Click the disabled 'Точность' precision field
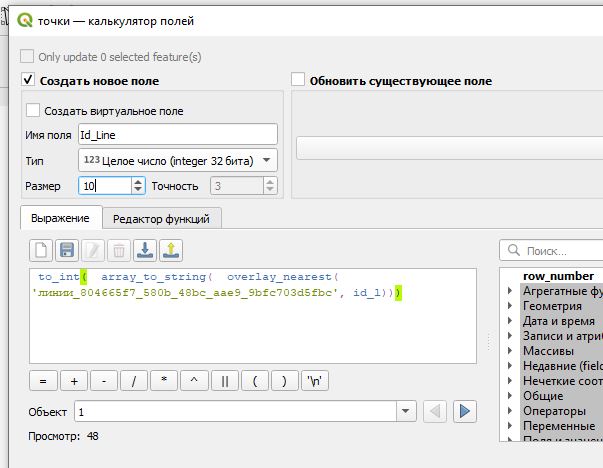This screenshot has width=603, height=468. point(237,186)
